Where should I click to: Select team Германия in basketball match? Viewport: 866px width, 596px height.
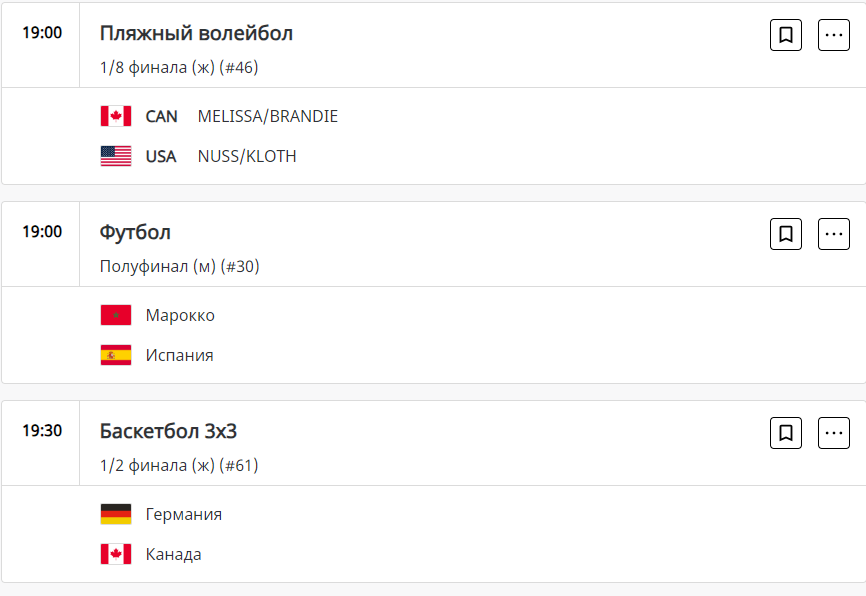(184, 514)
